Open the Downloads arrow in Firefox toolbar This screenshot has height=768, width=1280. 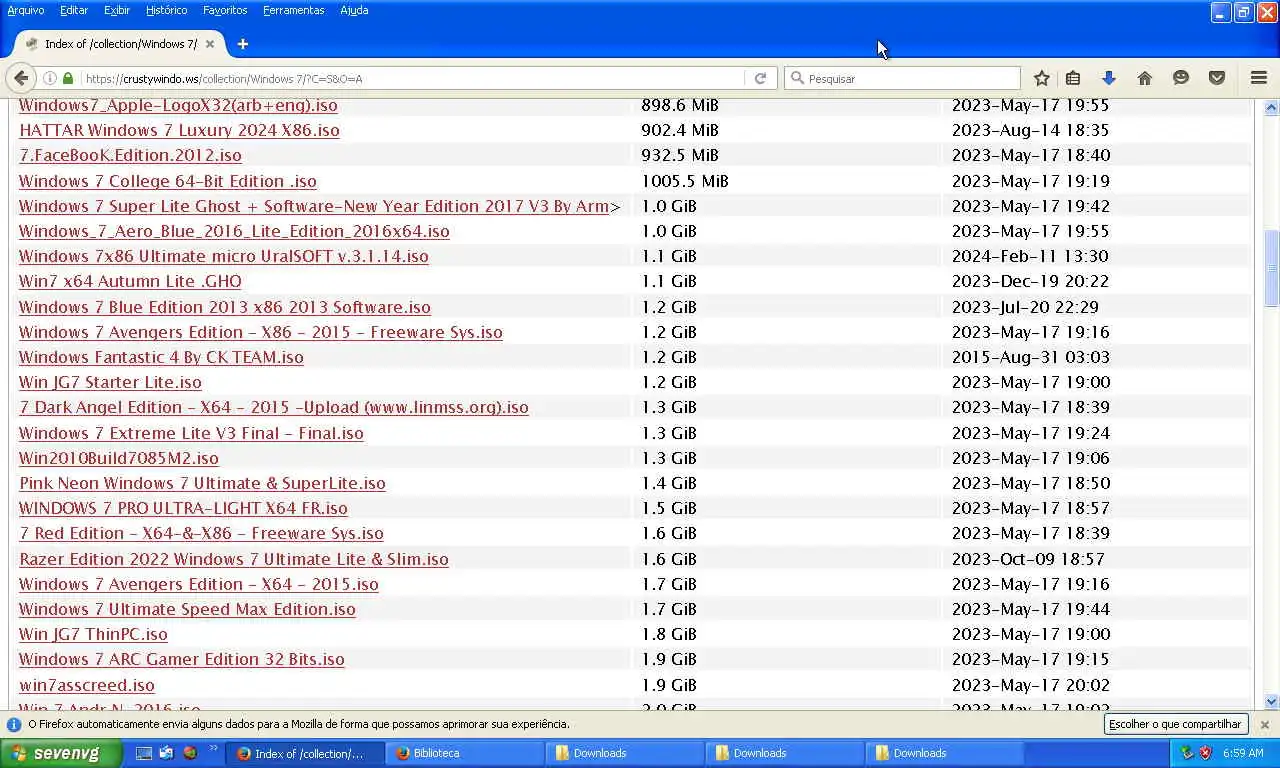click(1108, 78)
